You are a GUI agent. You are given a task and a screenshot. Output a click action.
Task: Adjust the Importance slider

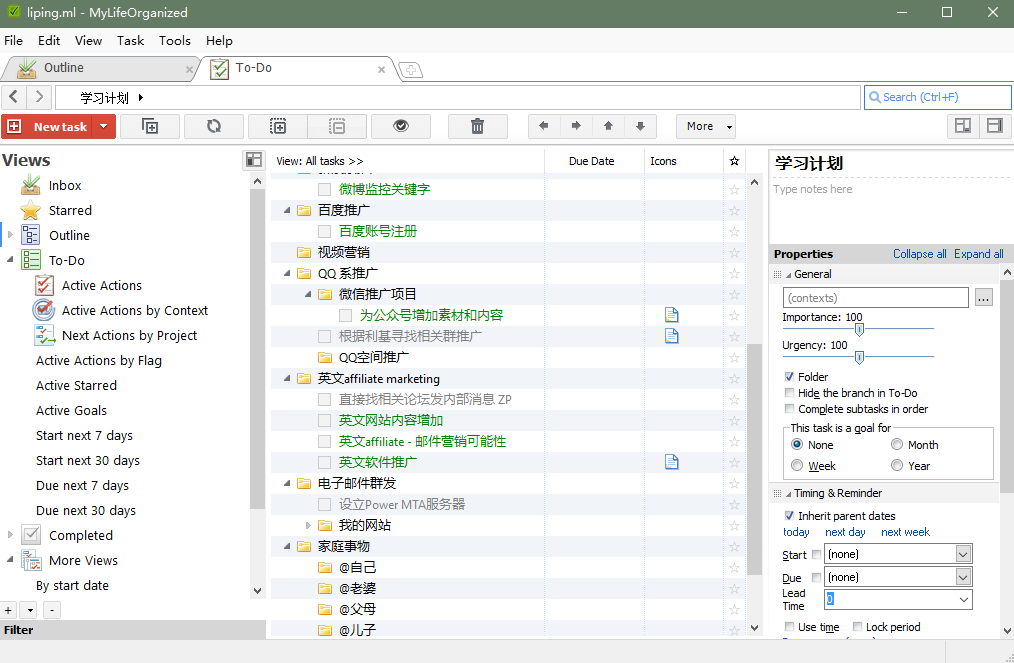858,328
